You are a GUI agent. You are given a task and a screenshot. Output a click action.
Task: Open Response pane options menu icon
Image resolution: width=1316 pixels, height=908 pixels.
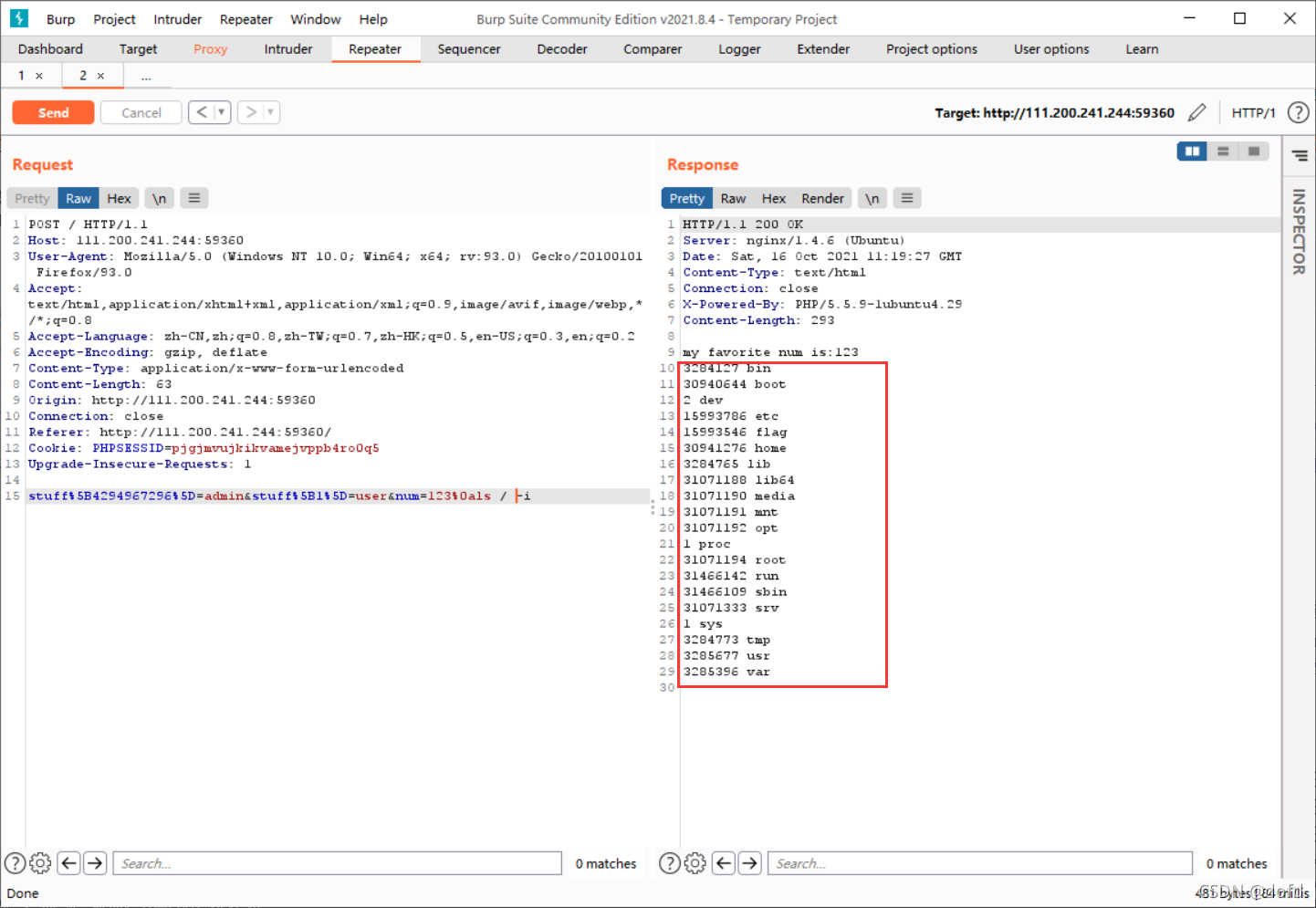coord(907,198)
